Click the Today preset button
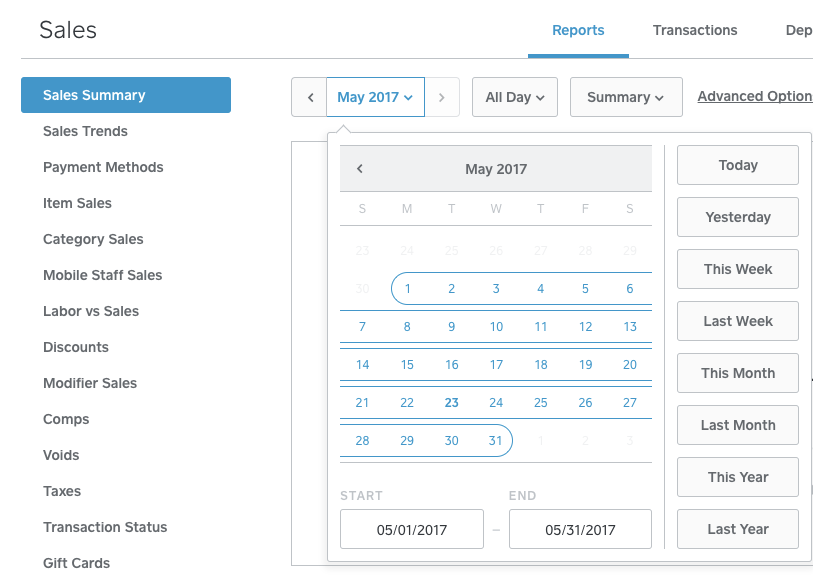Screen dimensions: 813x586 pyautogui.click(x=738, y=165)
